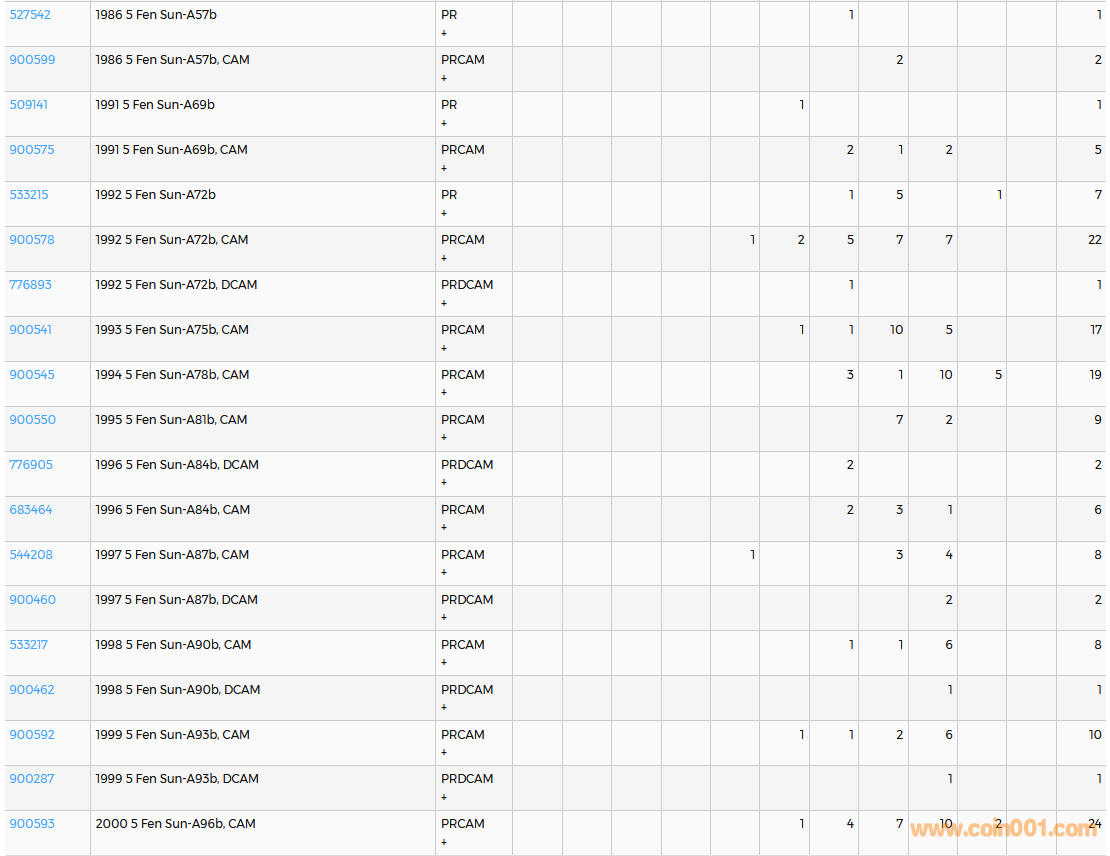Click the 509141 coin ID link
1110x856 pixels.
(x=28, y=105)
